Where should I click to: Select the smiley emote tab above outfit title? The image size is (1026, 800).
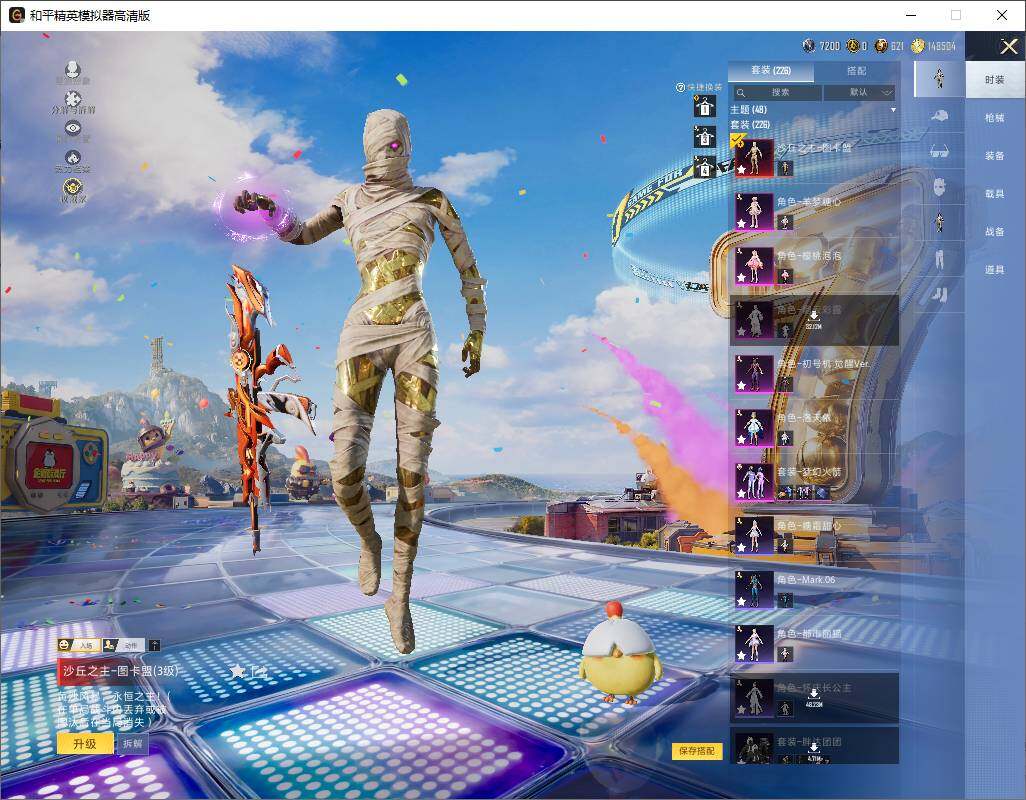click(x=78, y=646)
